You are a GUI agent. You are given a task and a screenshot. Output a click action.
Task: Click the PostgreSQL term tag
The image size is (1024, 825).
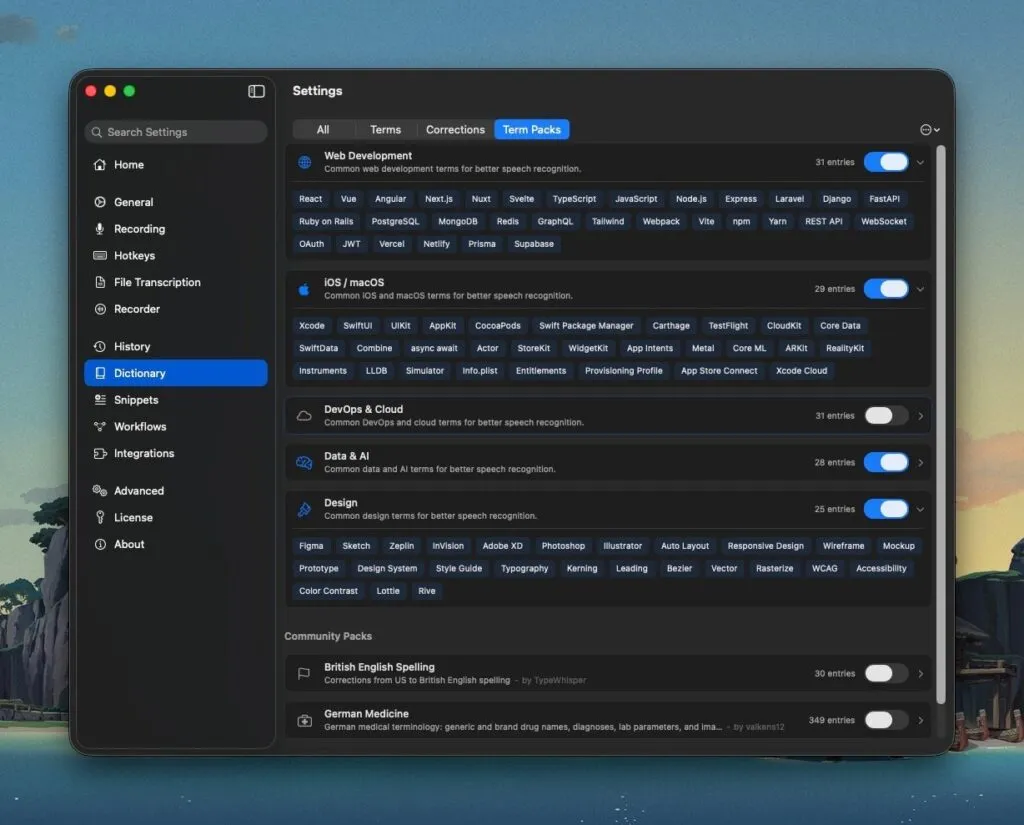coord(395,221)
